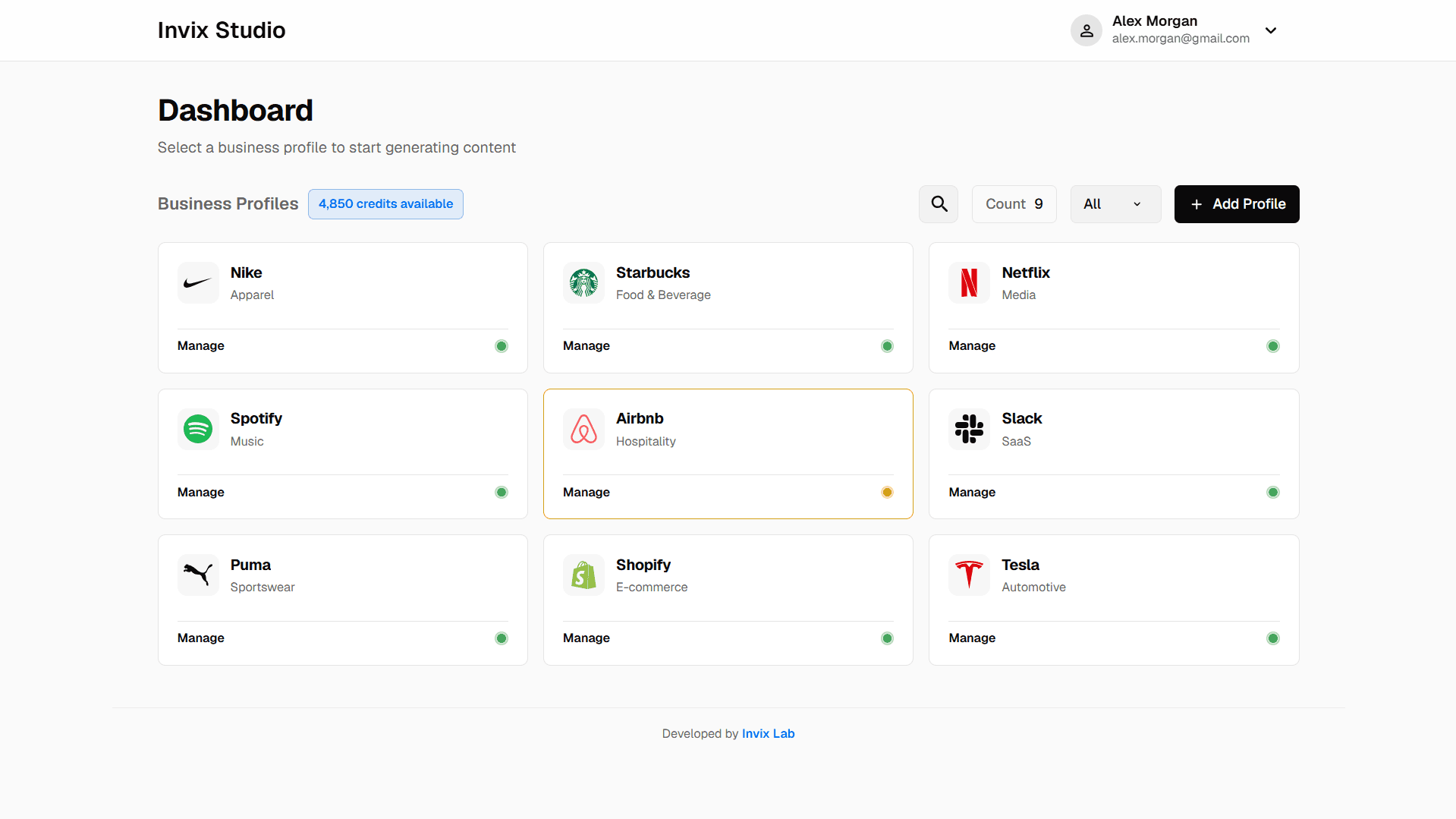
Task: Click Manage on the Tesla card
Action: (x=972, y=638)
